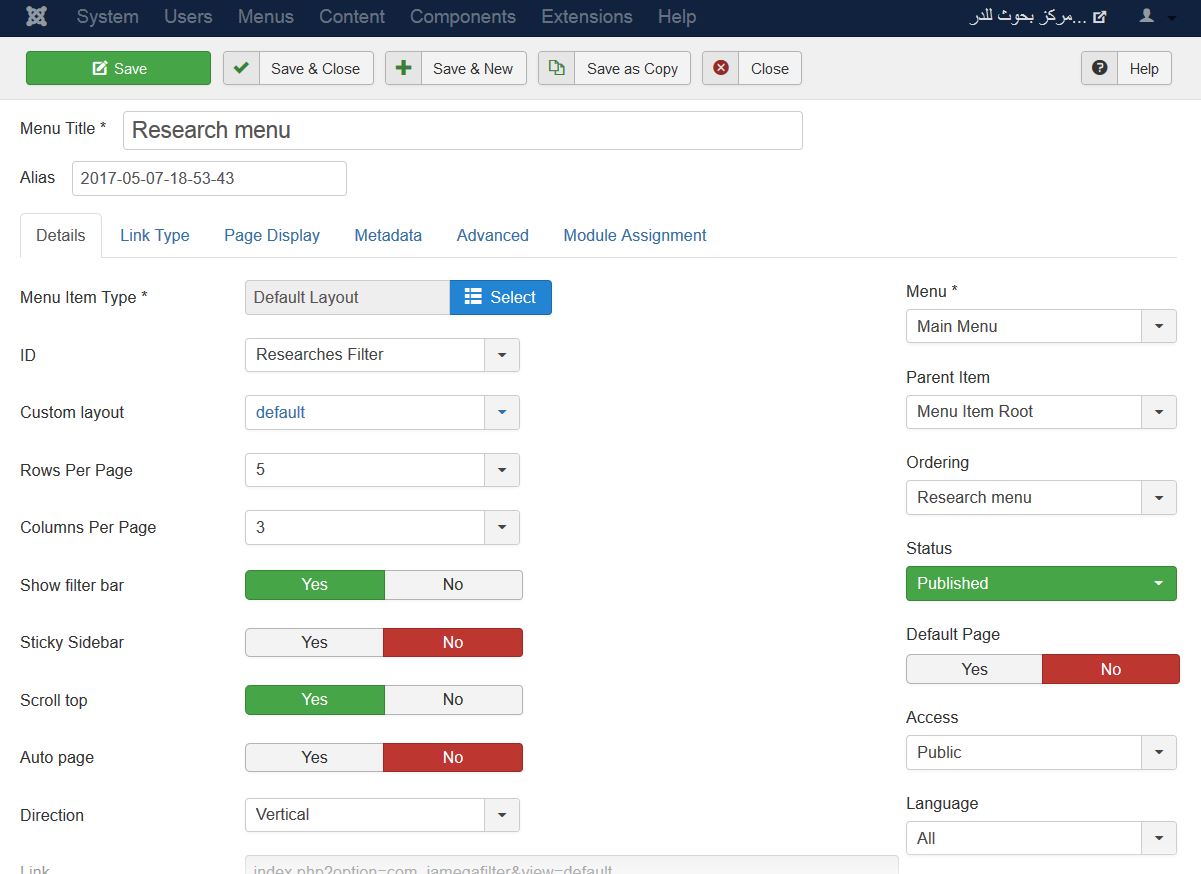Click the Help question mark icon
Image resolution: width=1201 pixels, height=874 pixels.
(x=1099, y=68)
